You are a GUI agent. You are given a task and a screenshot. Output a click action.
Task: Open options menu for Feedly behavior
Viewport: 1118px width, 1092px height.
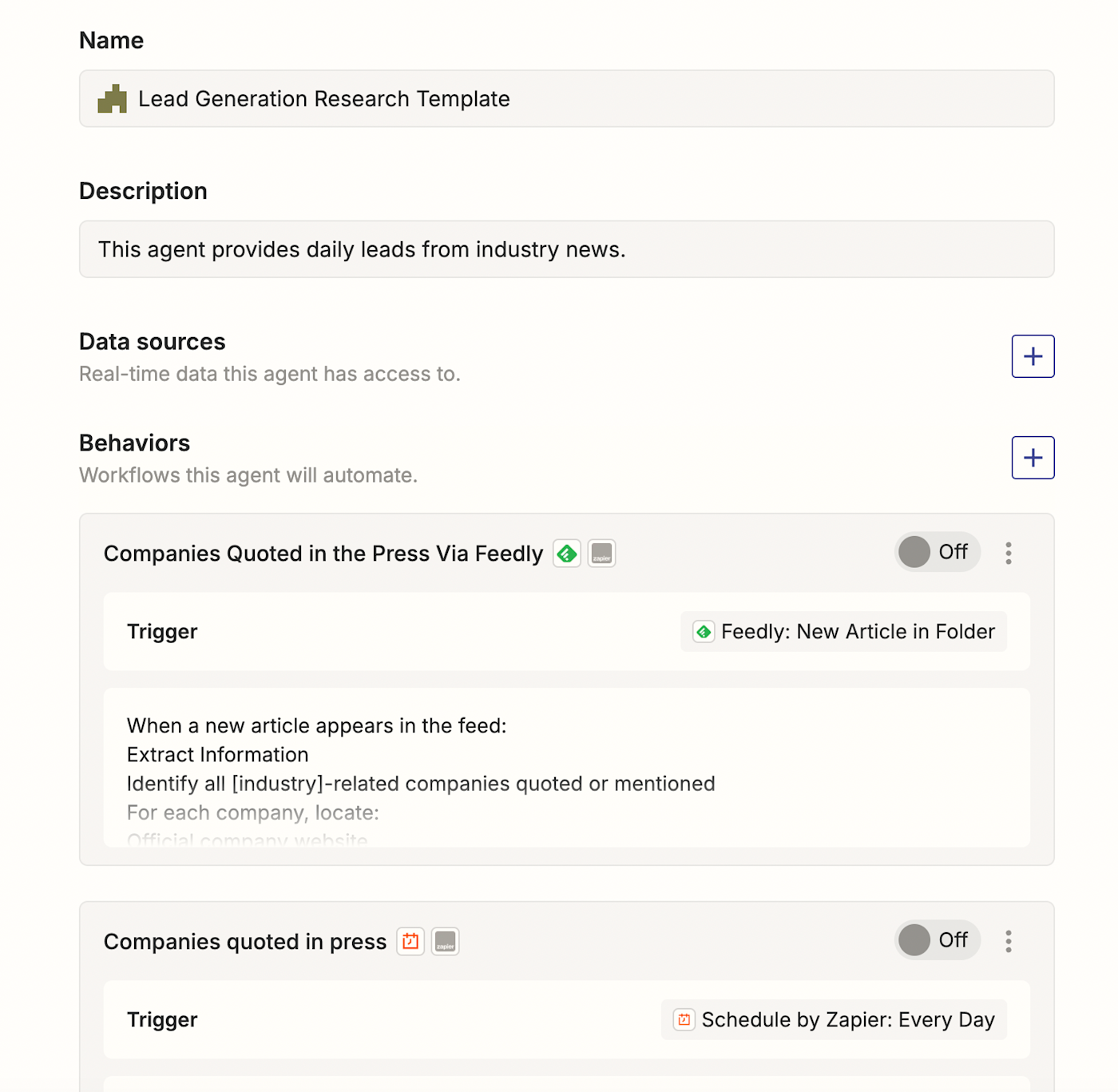point(1009,553)
